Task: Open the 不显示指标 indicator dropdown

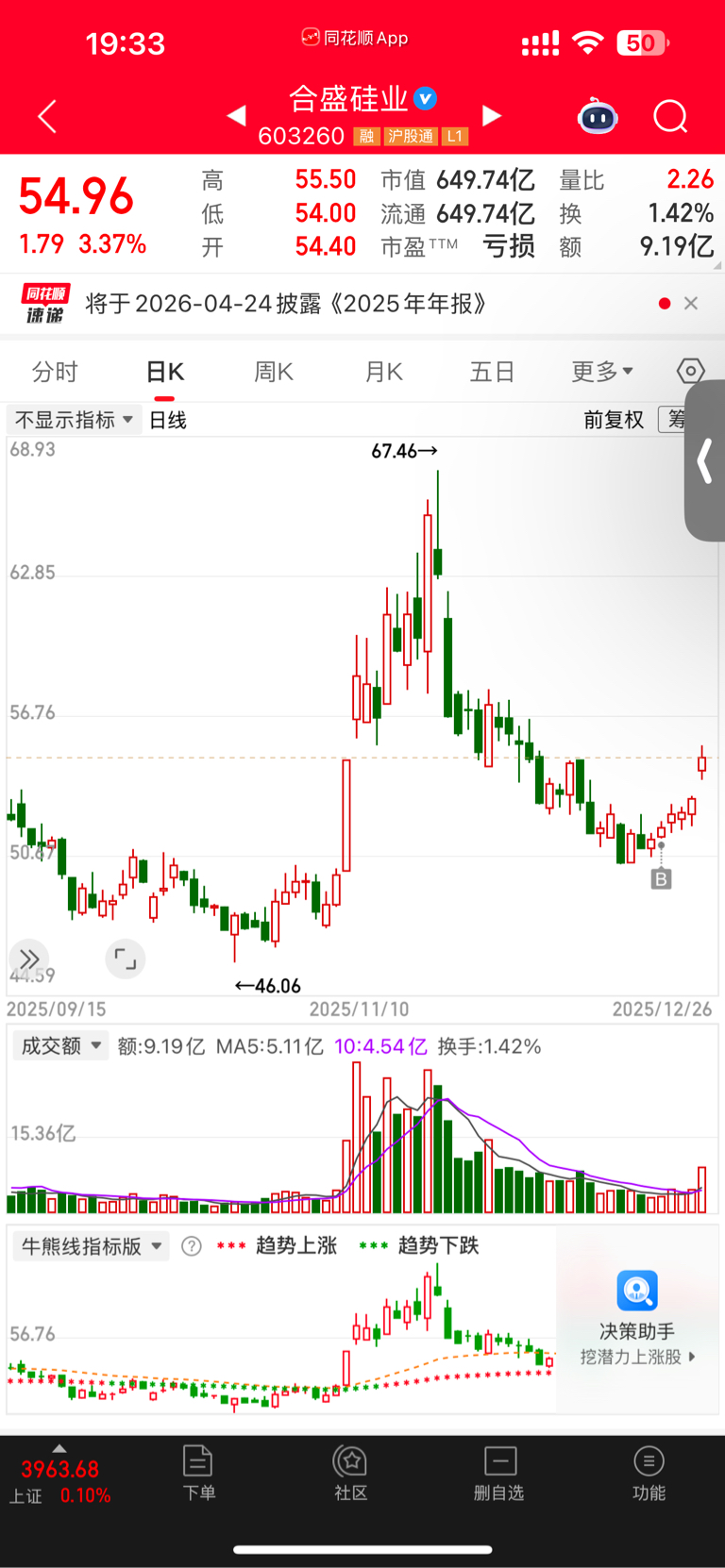Action: pyautogui.click(x=74, y=420)
